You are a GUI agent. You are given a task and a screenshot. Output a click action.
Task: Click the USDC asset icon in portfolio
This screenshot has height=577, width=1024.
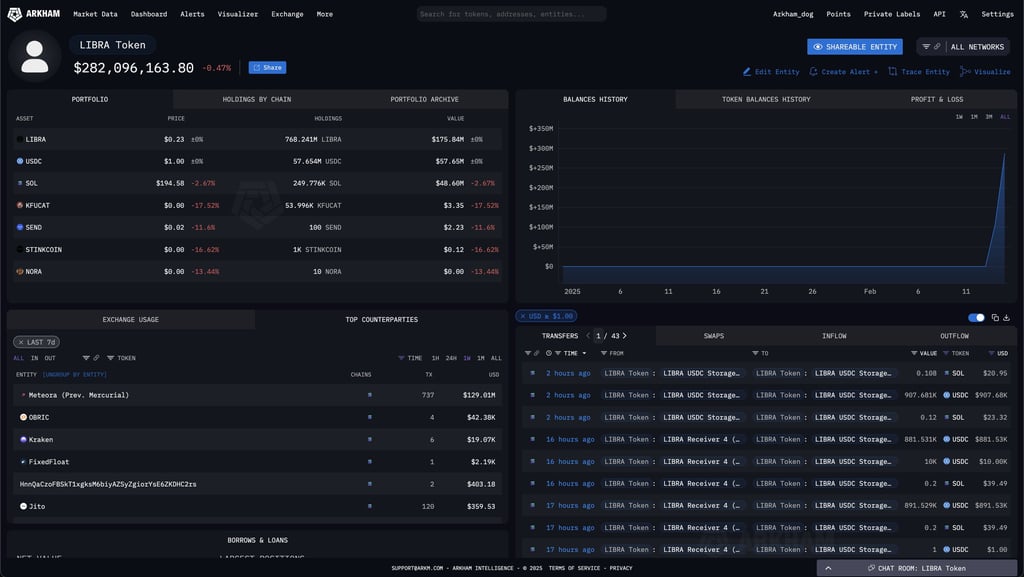(20, 161)
